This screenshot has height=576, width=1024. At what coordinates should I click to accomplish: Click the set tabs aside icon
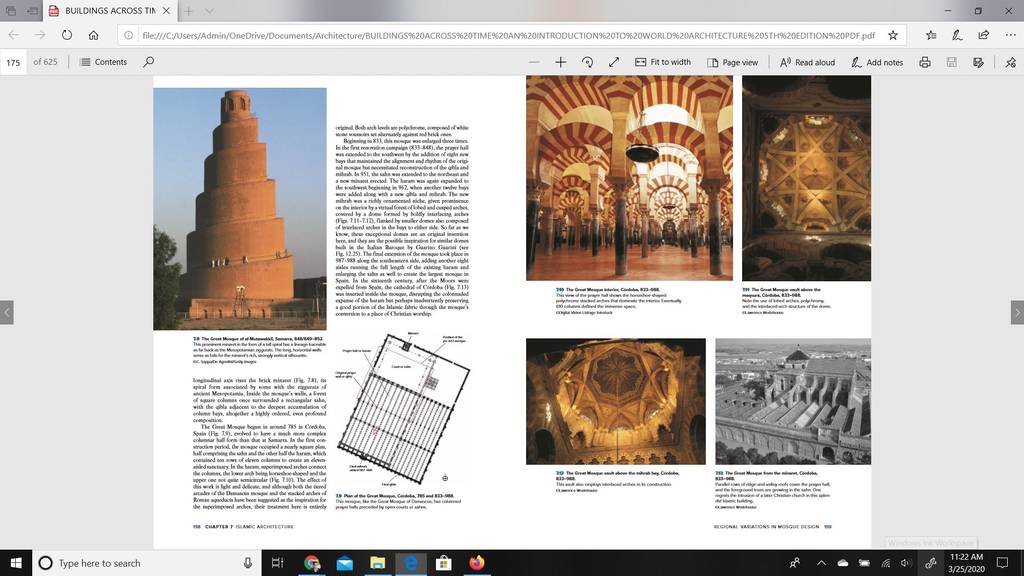coord(32,10)
